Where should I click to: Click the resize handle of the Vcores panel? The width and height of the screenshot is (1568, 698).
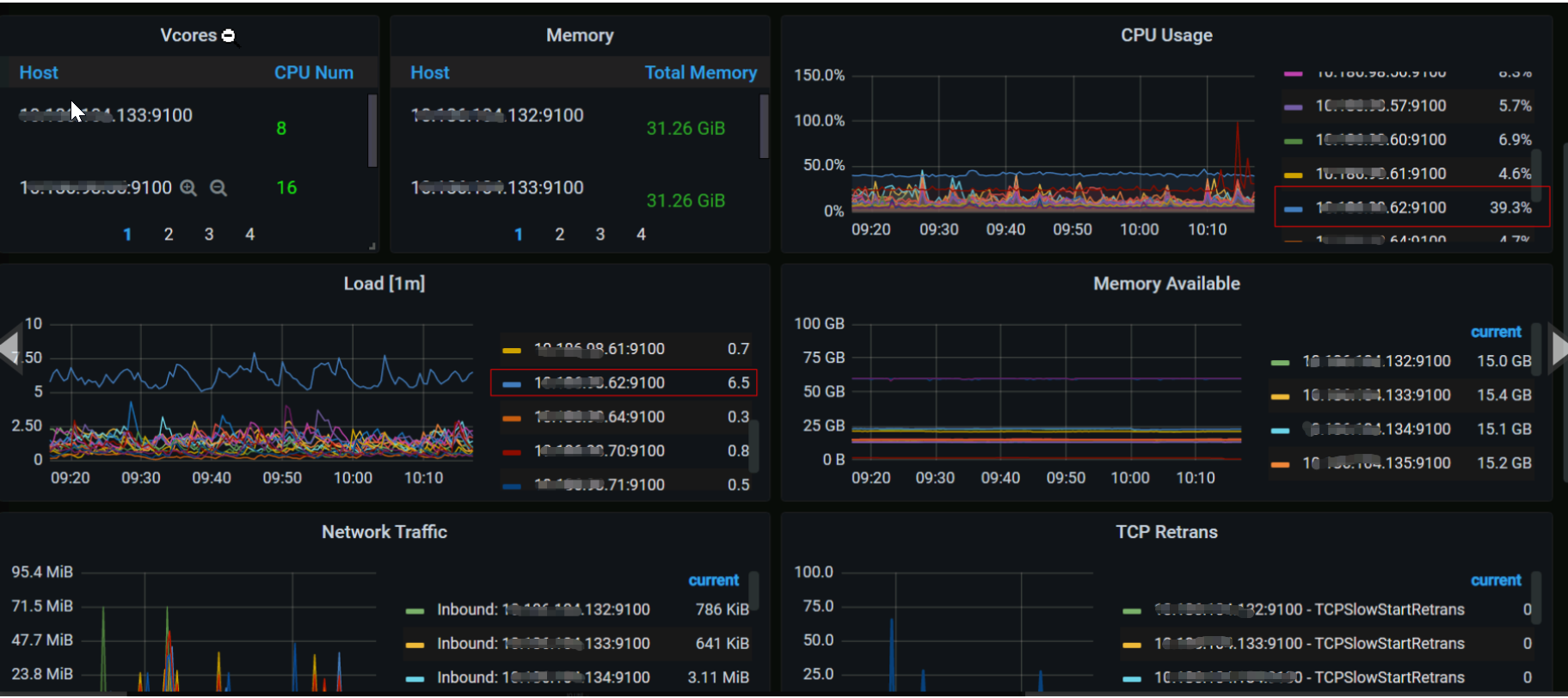[x=372, y=247]
